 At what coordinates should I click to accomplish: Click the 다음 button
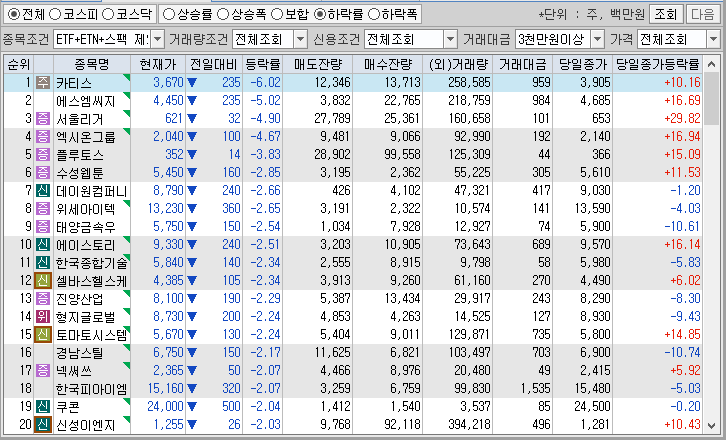click(x=702, y=14)
